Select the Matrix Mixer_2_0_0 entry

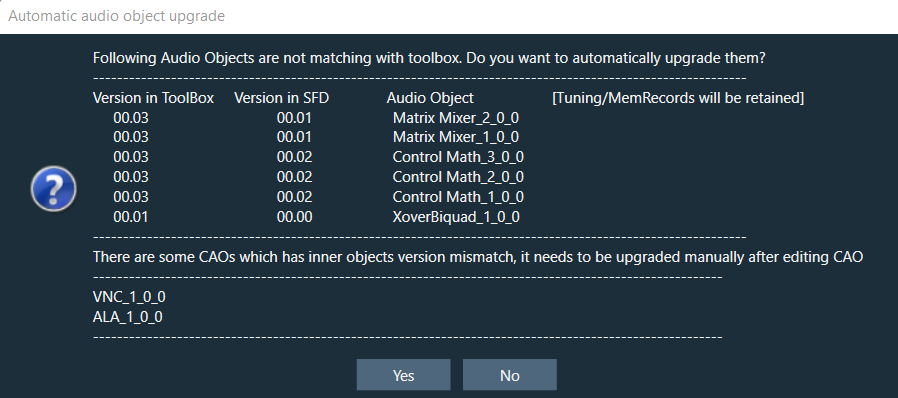[456, 118]
